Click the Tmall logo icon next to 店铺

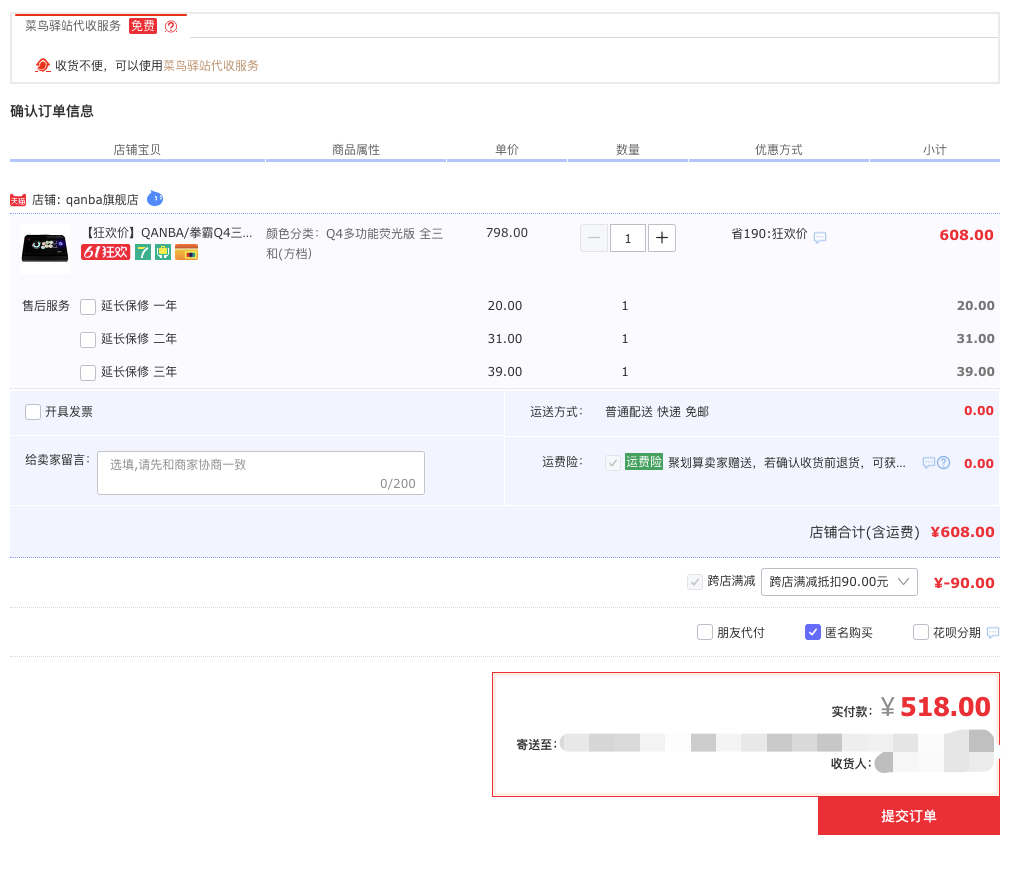click(x=18, y=200)
